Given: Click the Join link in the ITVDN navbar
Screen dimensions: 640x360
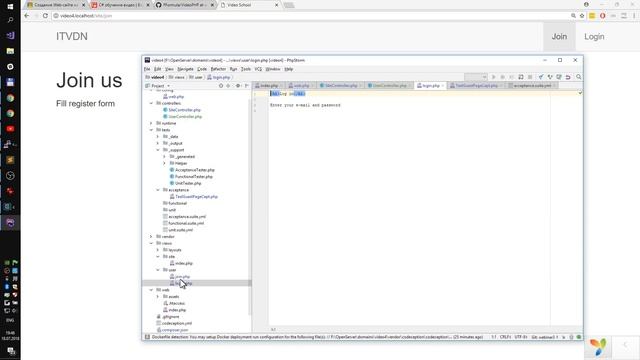Looking at the screenshot, I should [x=559, y=36].
